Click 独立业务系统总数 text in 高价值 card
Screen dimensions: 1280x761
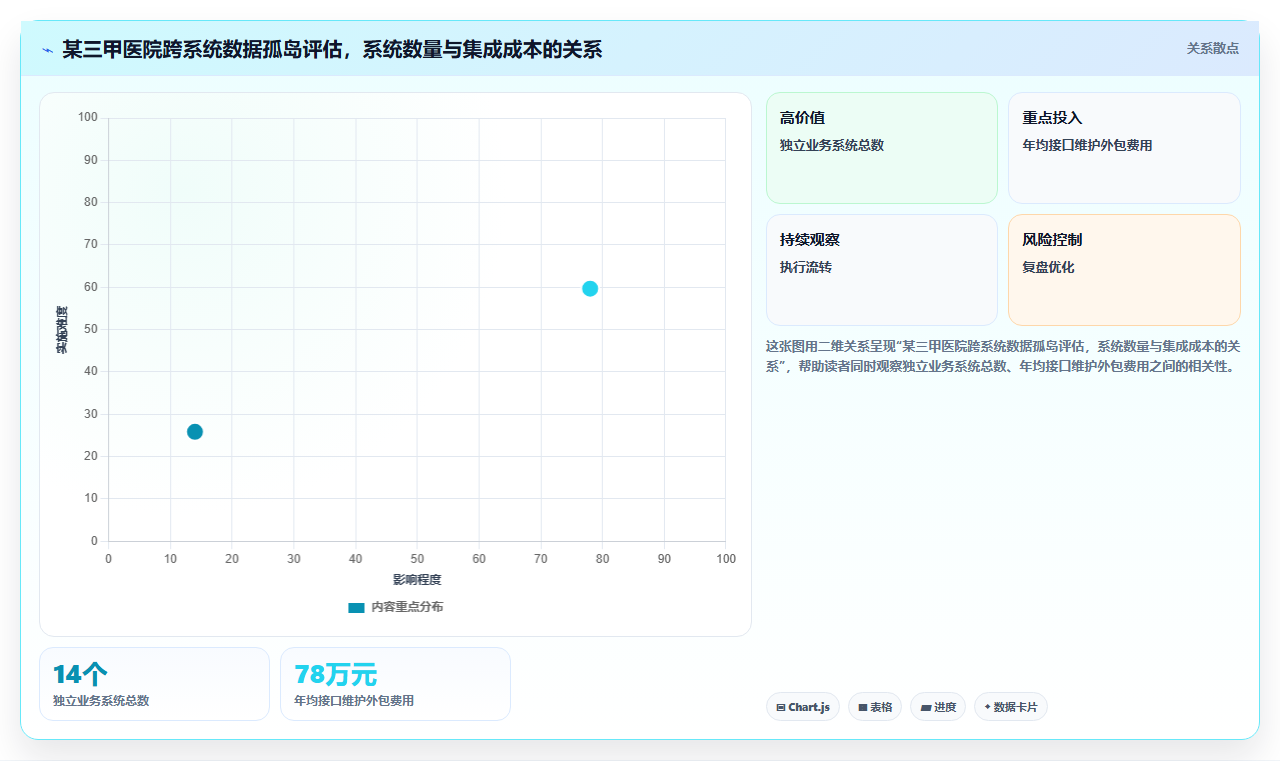(x=832, y=146)
